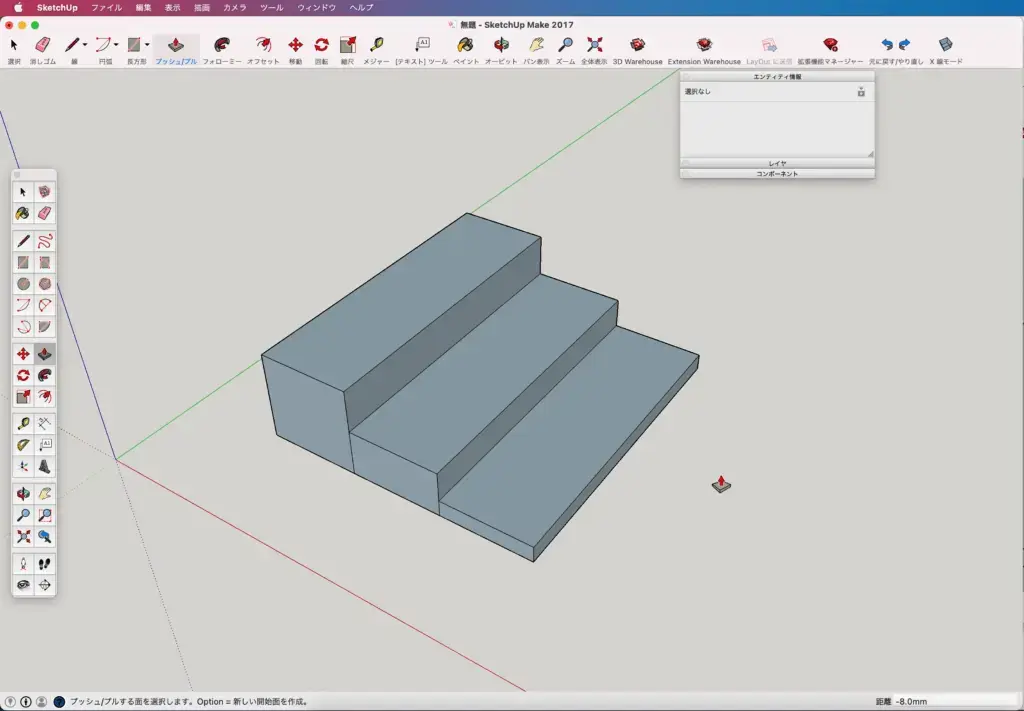Choose メジャー tape measure in top toolbar

click(x=376, y=50)
